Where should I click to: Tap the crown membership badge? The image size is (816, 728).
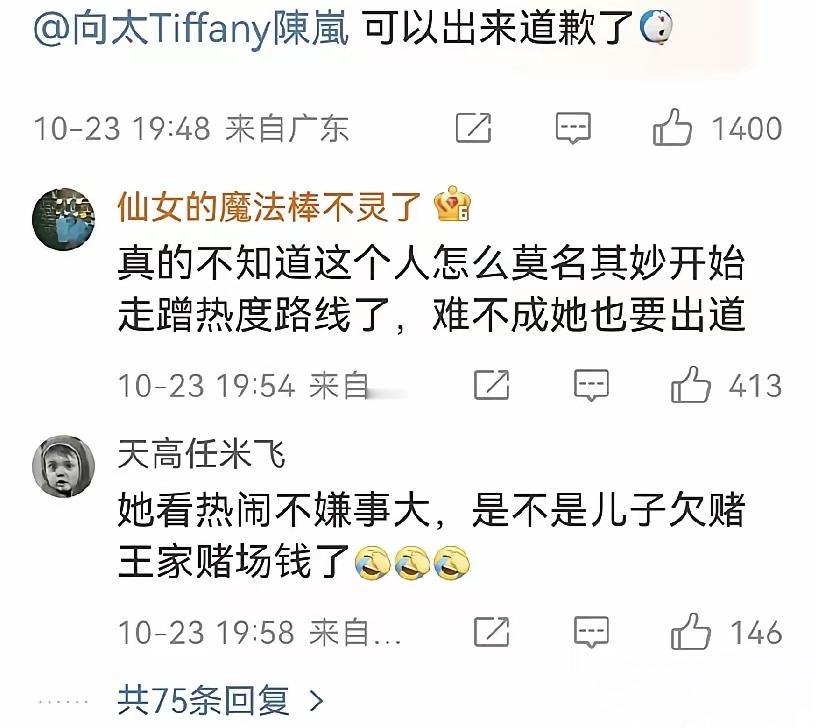(452, 204)
